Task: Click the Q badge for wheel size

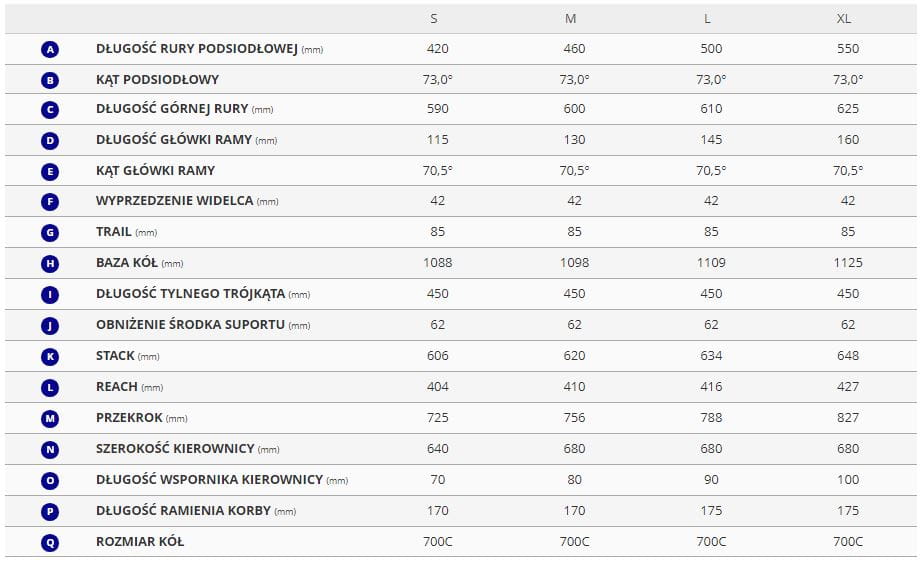Action: (51, 543)
